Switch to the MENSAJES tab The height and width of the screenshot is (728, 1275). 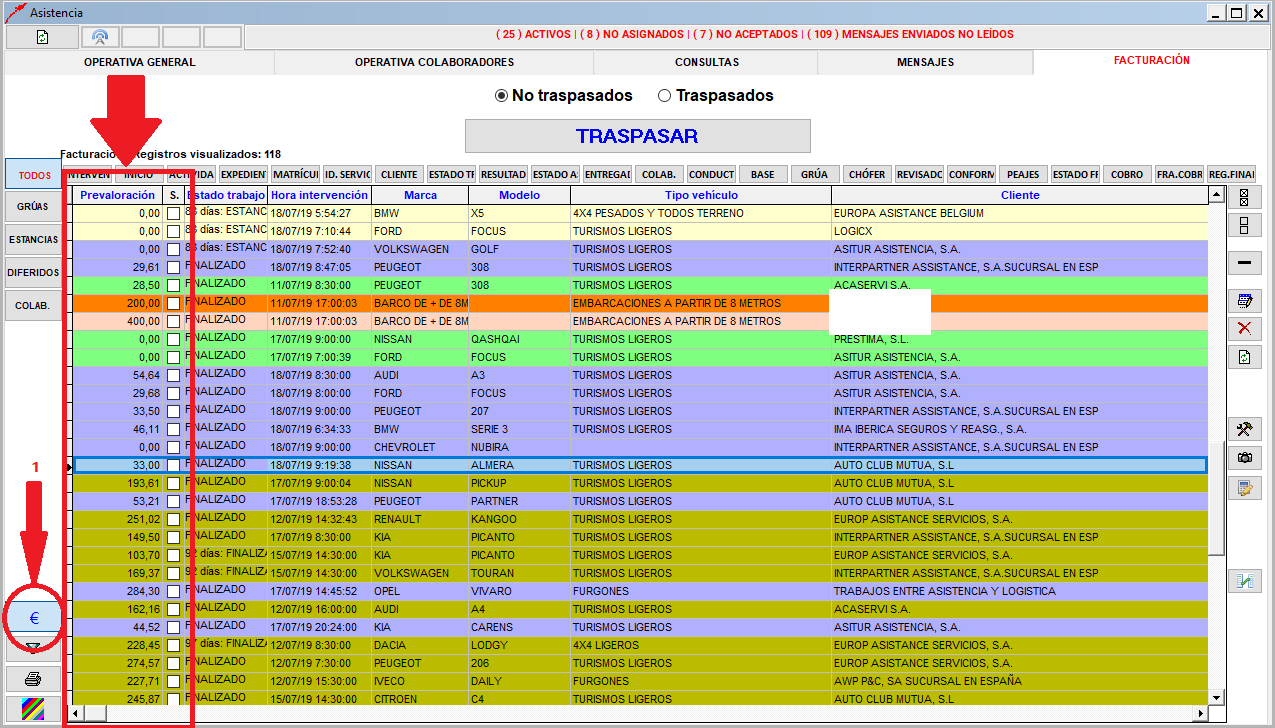click(925, 62)
